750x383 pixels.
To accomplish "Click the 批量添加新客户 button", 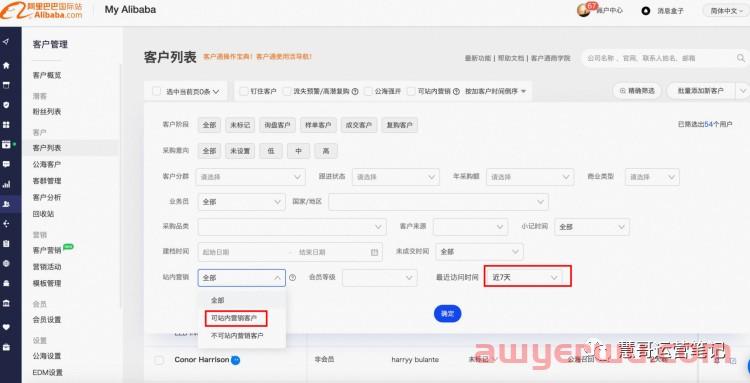I will (701, 90).
